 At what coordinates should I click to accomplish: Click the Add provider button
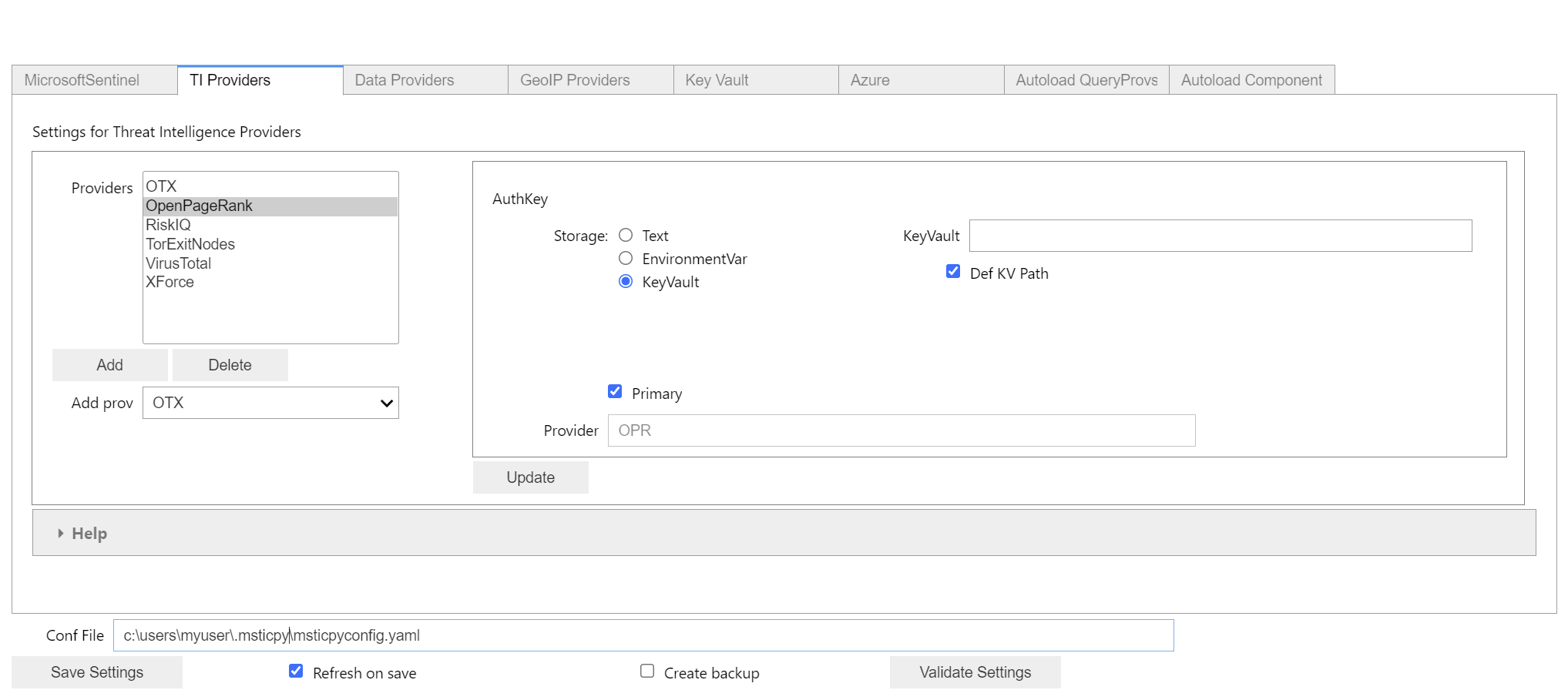pos(110,365)
